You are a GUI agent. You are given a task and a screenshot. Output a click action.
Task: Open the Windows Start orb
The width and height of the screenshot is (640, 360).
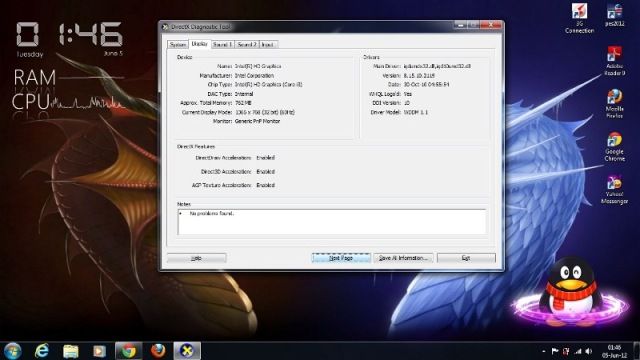point(12,351)
